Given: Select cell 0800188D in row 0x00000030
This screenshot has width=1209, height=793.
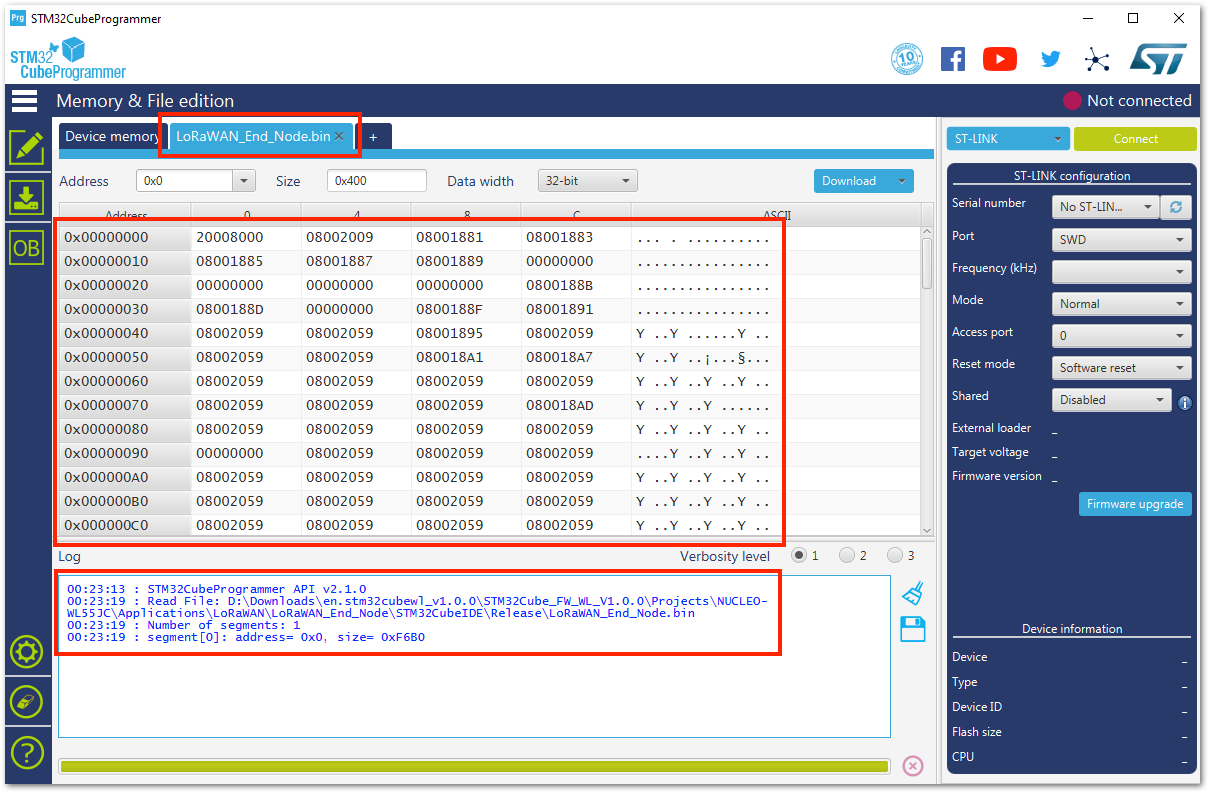Looking at the screenshot, I should pos(246,310).
